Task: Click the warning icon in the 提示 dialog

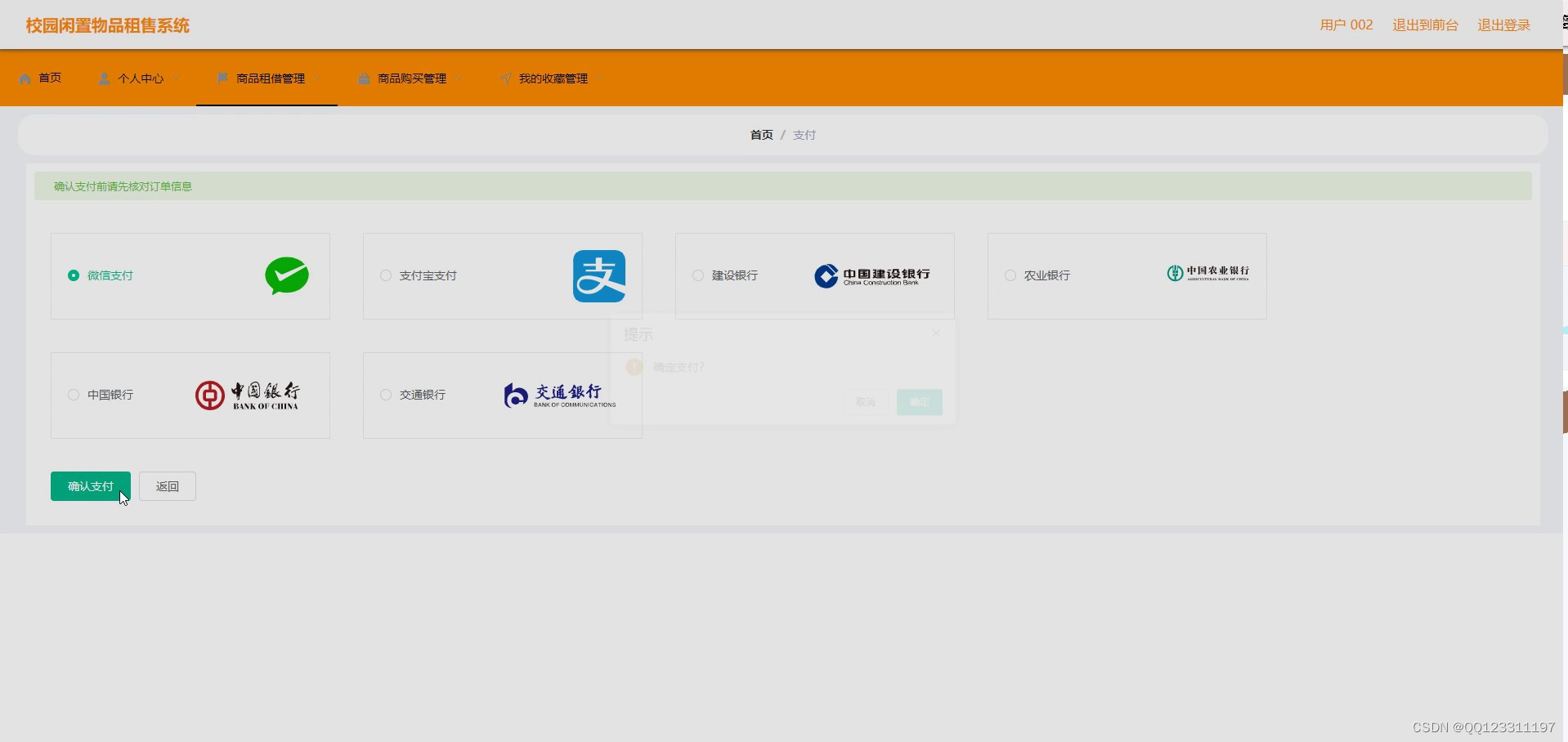Action: tap(634, 367)
